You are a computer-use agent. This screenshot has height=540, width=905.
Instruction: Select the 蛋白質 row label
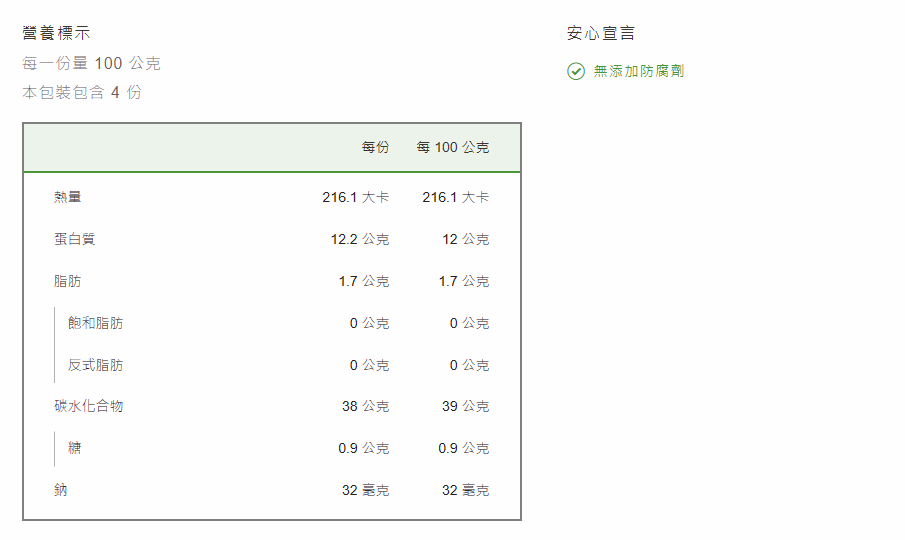pos(74,239)
